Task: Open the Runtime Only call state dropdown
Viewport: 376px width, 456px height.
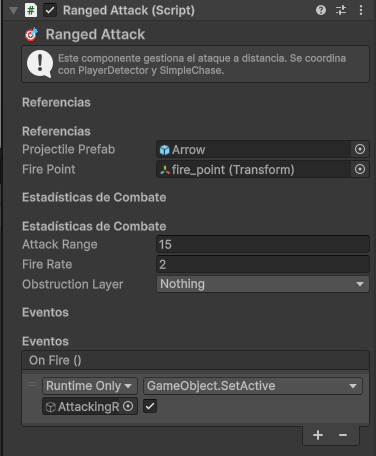Action: (x=90, y=386)
